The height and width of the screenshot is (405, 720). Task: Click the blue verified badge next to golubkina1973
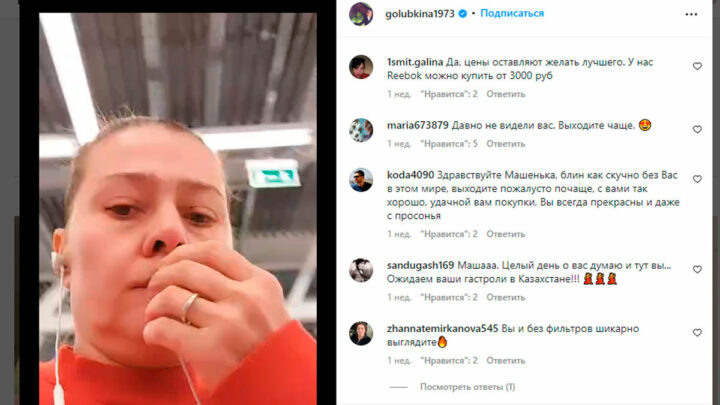coord(462,14)
